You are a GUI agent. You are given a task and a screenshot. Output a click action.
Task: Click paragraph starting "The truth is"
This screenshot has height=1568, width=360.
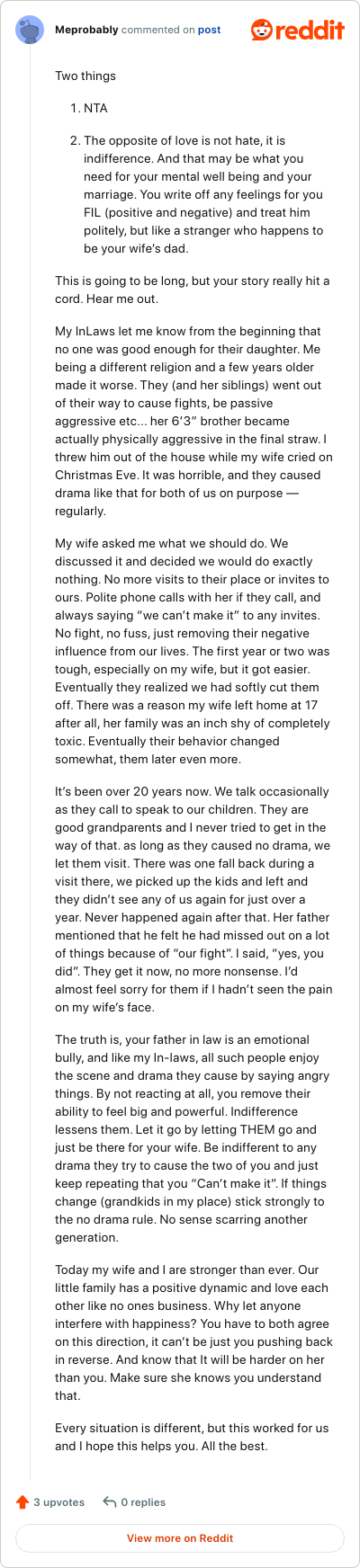click(x=193, y=1138)
